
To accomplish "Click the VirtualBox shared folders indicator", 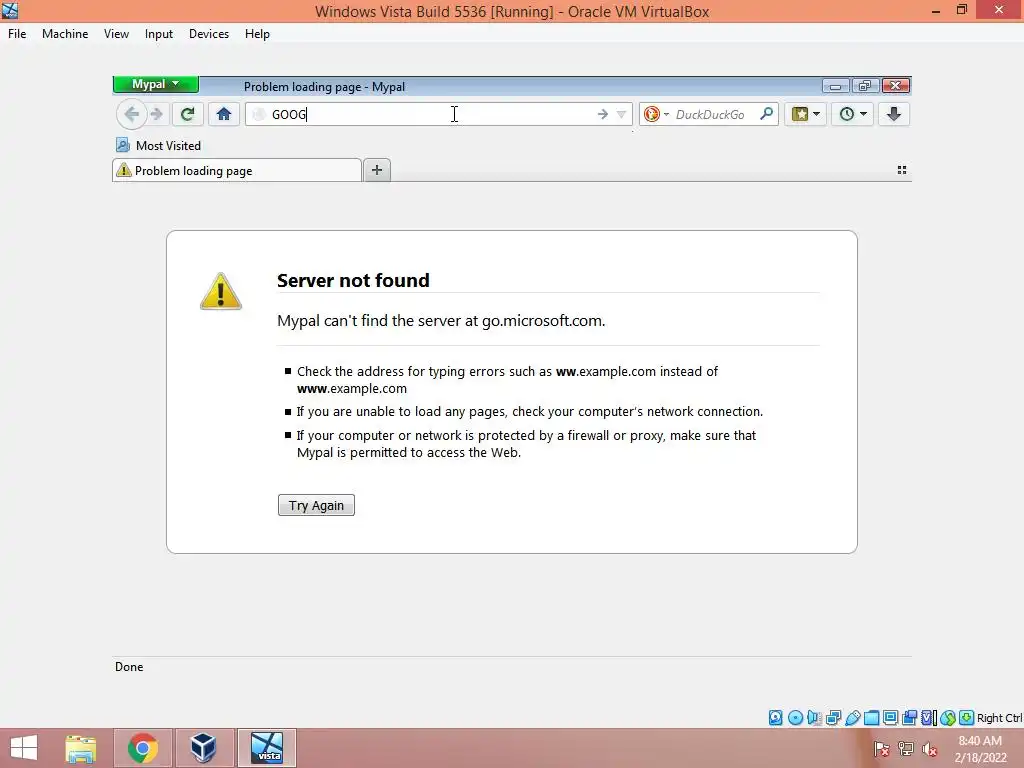I will pos(871,718).
